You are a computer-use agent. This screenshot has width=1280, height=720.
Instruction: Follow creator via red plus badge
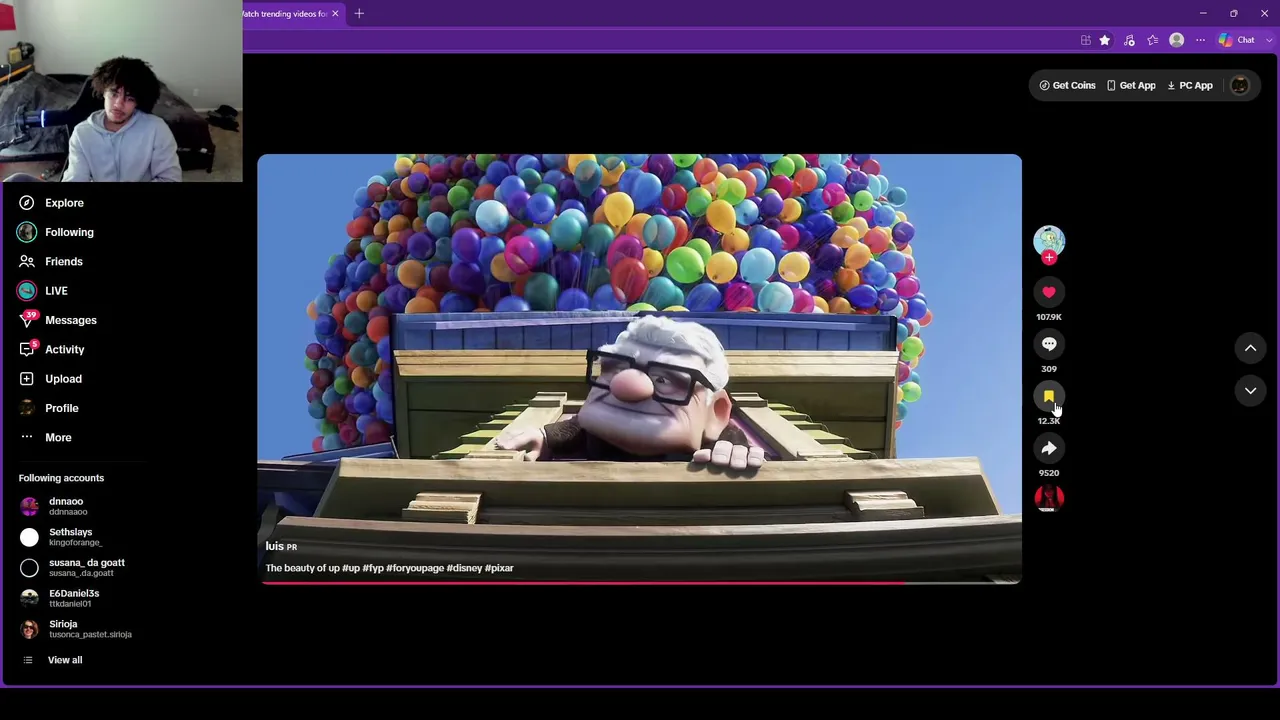(x=1049, y=258)
